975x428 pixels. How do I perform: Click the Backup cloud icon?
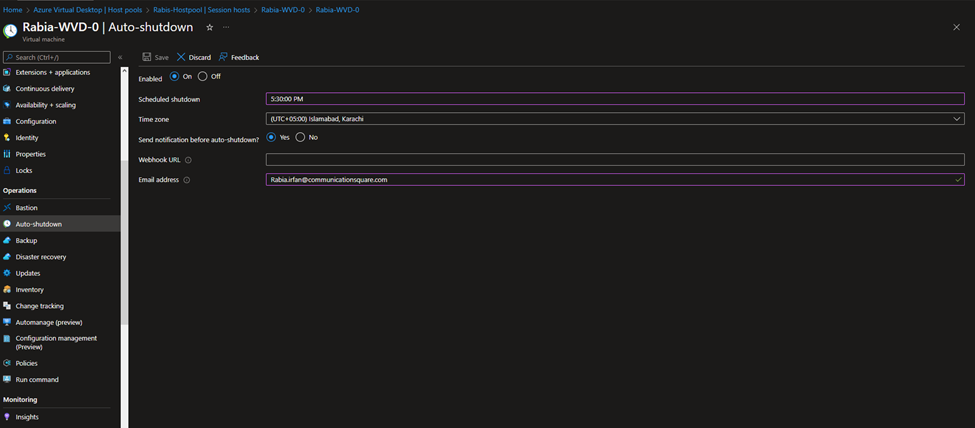click(7, 240)
